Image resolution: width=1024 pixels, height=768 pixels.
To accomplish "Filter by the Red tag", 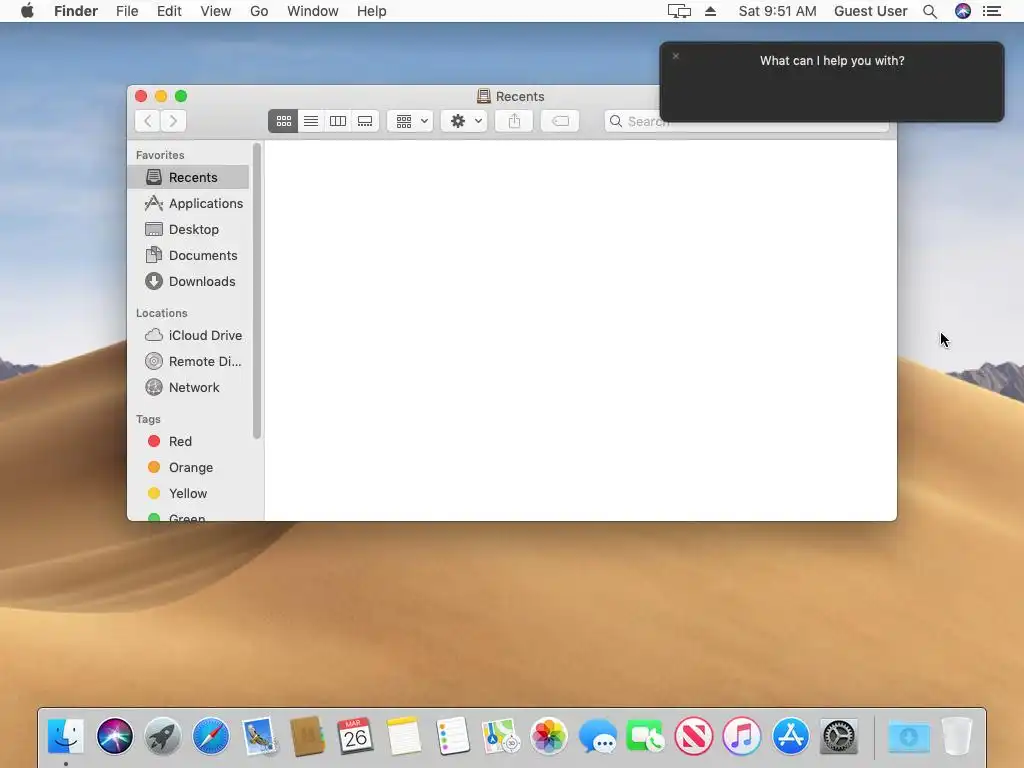I will pos(188,441).
